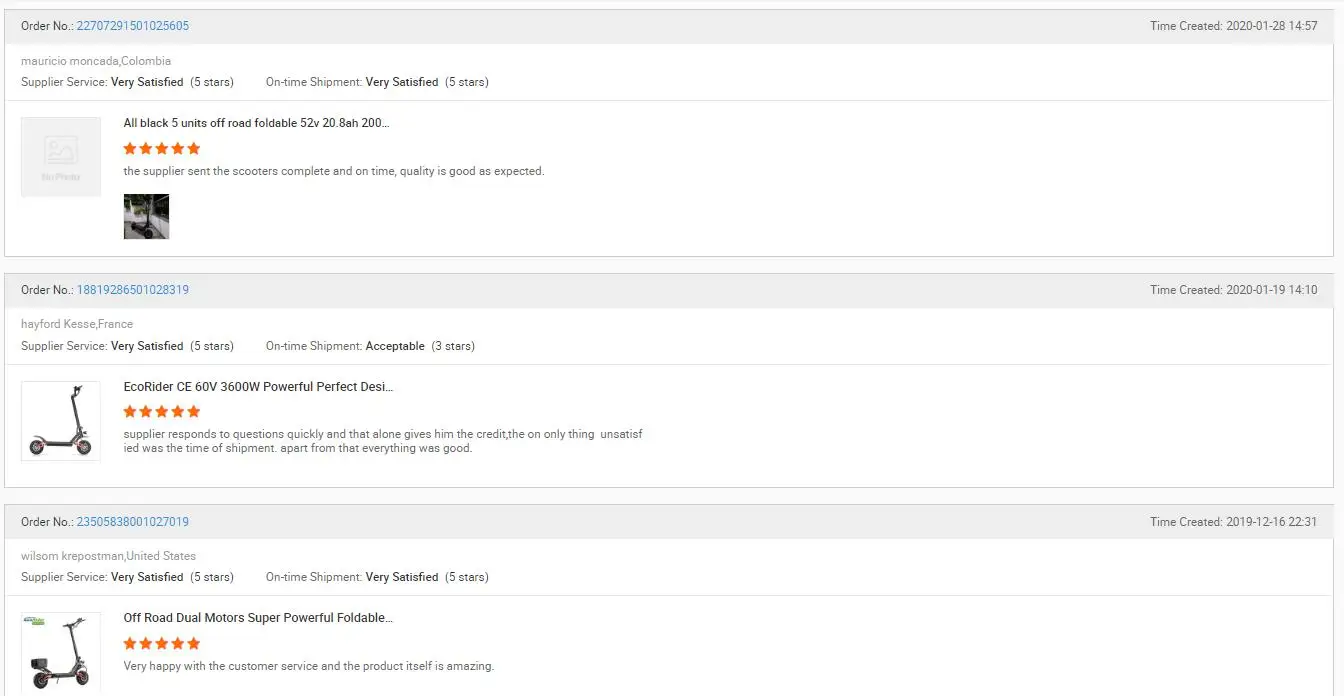The width and height of the screenshot is (1344, 696).
Task: Select reviewer name wilsom krepostman, United States
Action: click(108, 556)
